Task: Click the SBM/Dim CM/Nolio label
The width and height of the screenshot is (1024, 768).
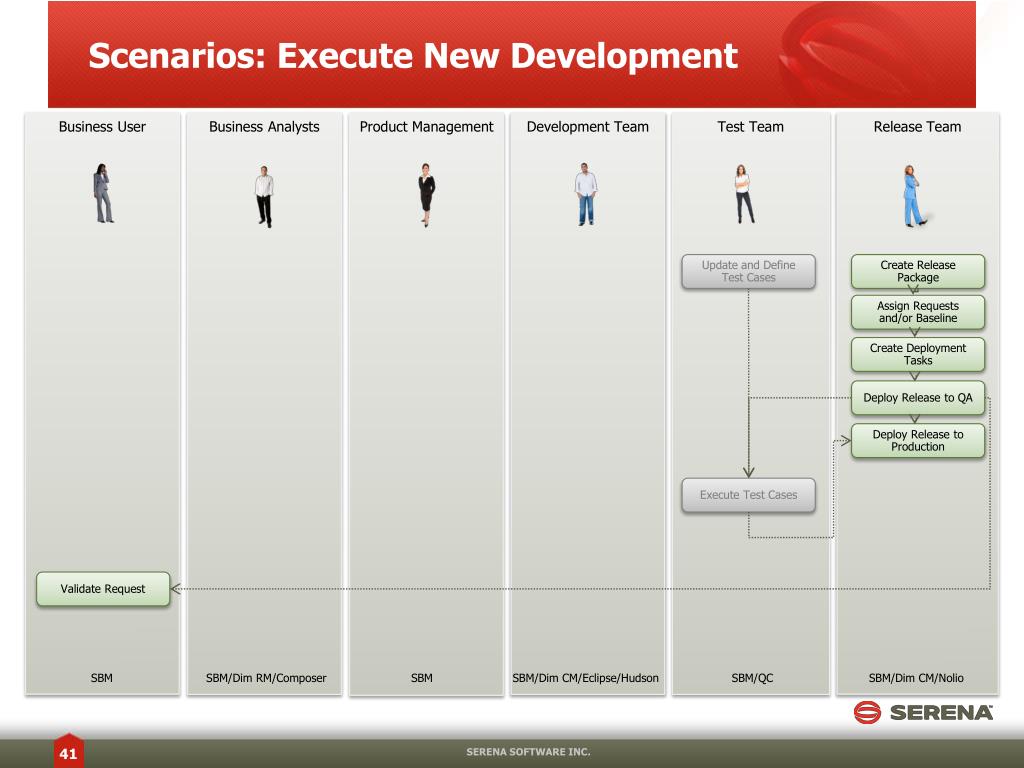Action: coord(916,678)
